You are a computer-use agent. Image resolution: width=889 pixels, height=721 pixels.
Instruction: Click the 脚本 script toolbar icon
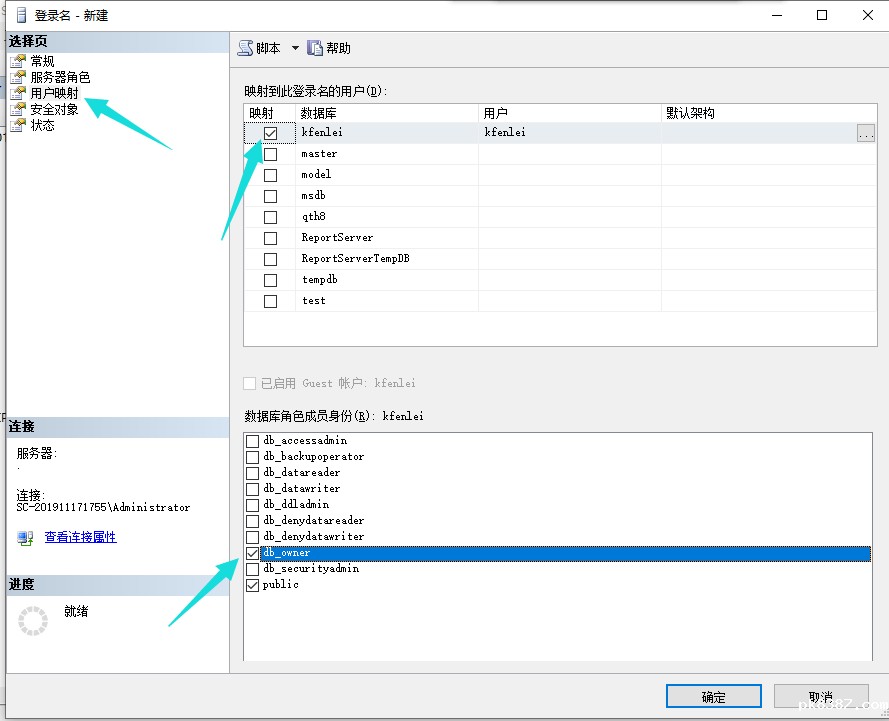tap(245, 48)
